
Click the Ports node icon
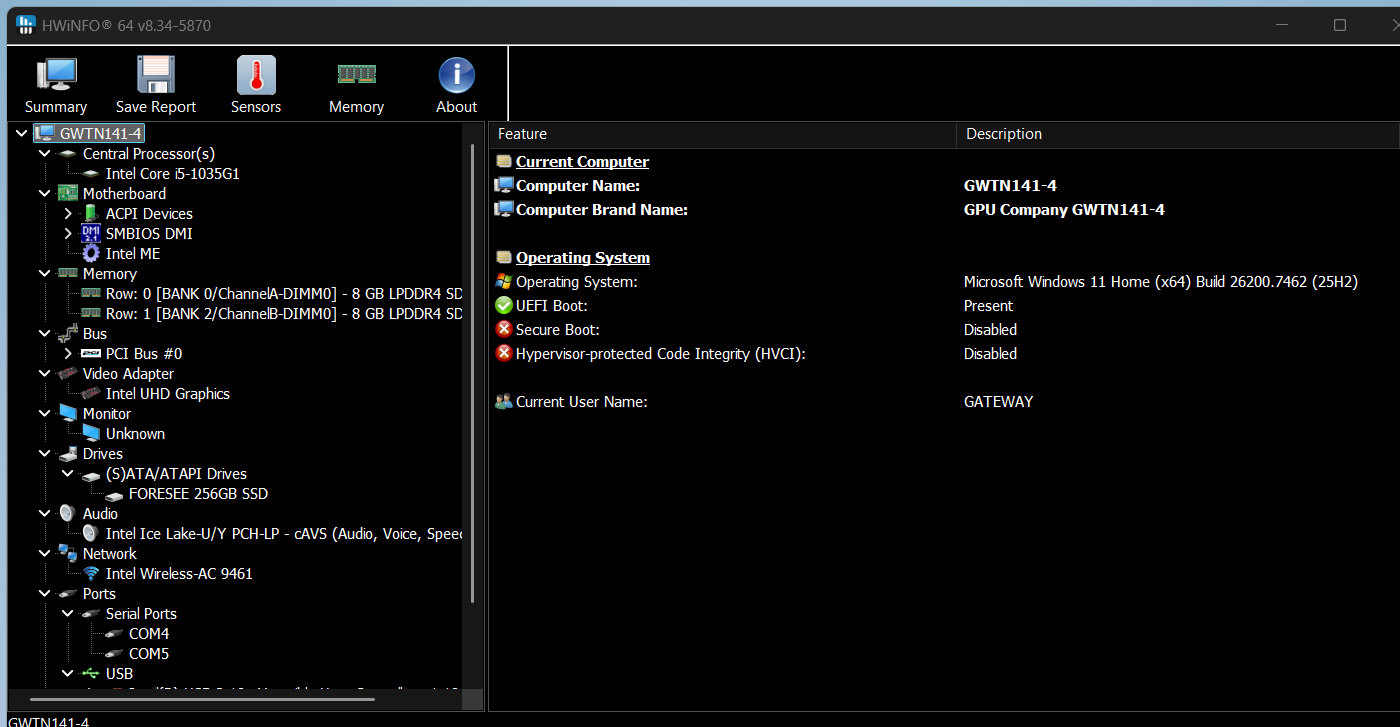pyautogui.click(x=68, y=594)
